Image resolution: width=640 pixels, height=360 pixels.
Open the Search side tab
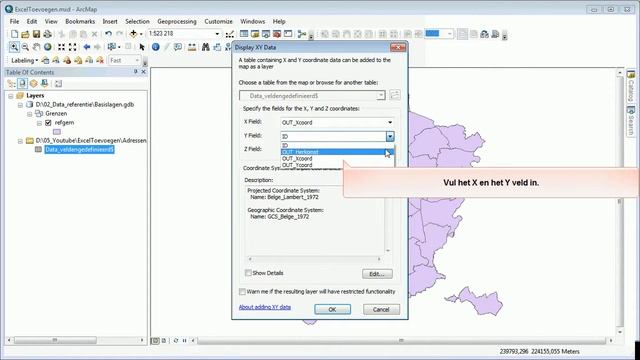pos(631,121)
